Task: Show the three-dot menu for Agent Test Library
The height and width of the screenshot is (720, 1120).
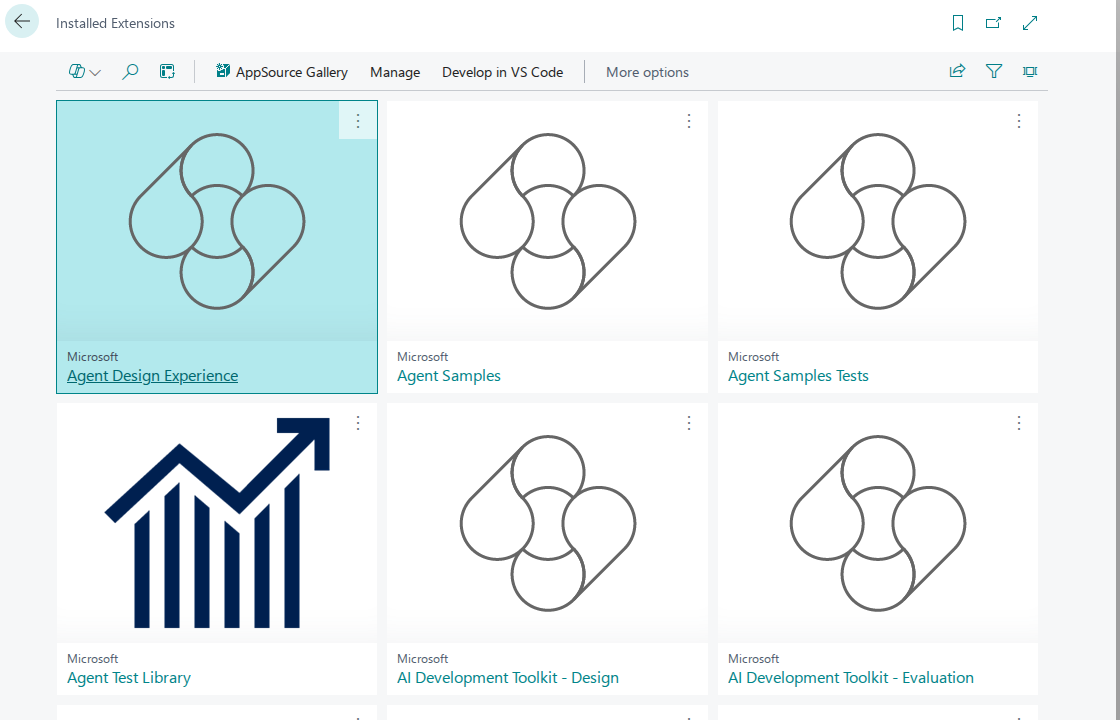Action: pos(358,423)
